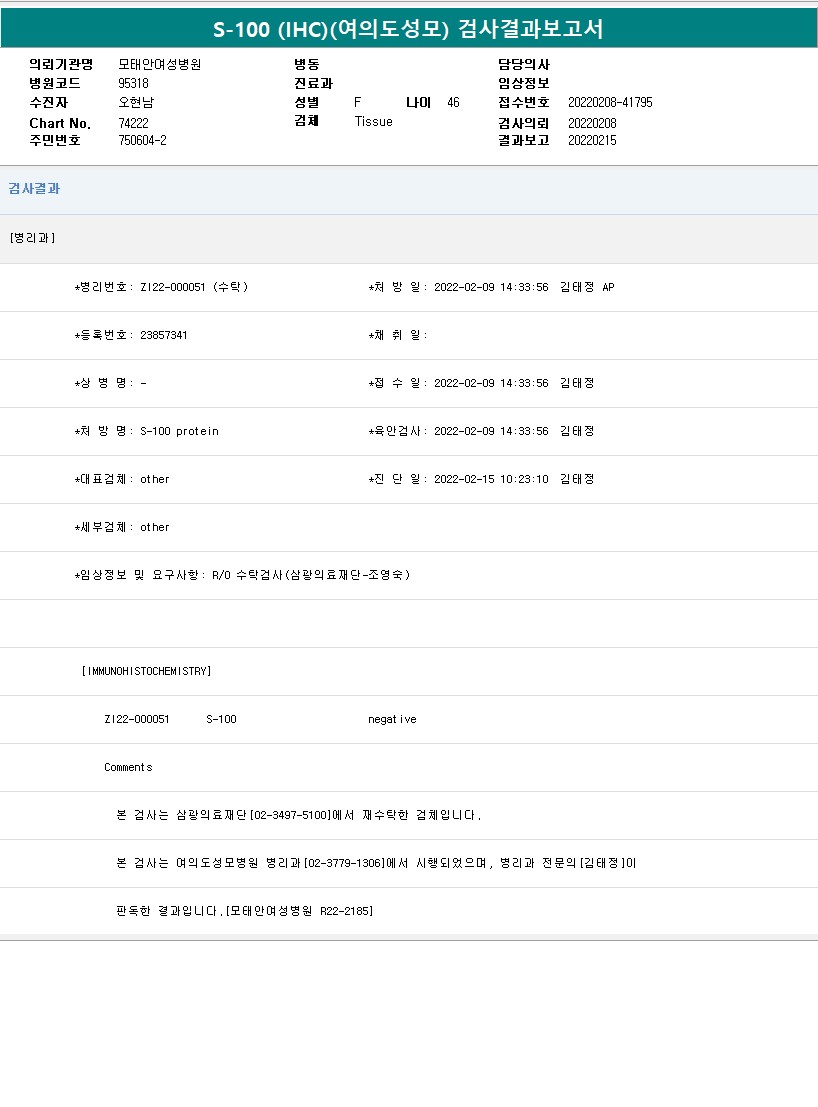818x1107 pixels.
Task: Select the 결과보고 date 20220215
Action: click(592, 141)
